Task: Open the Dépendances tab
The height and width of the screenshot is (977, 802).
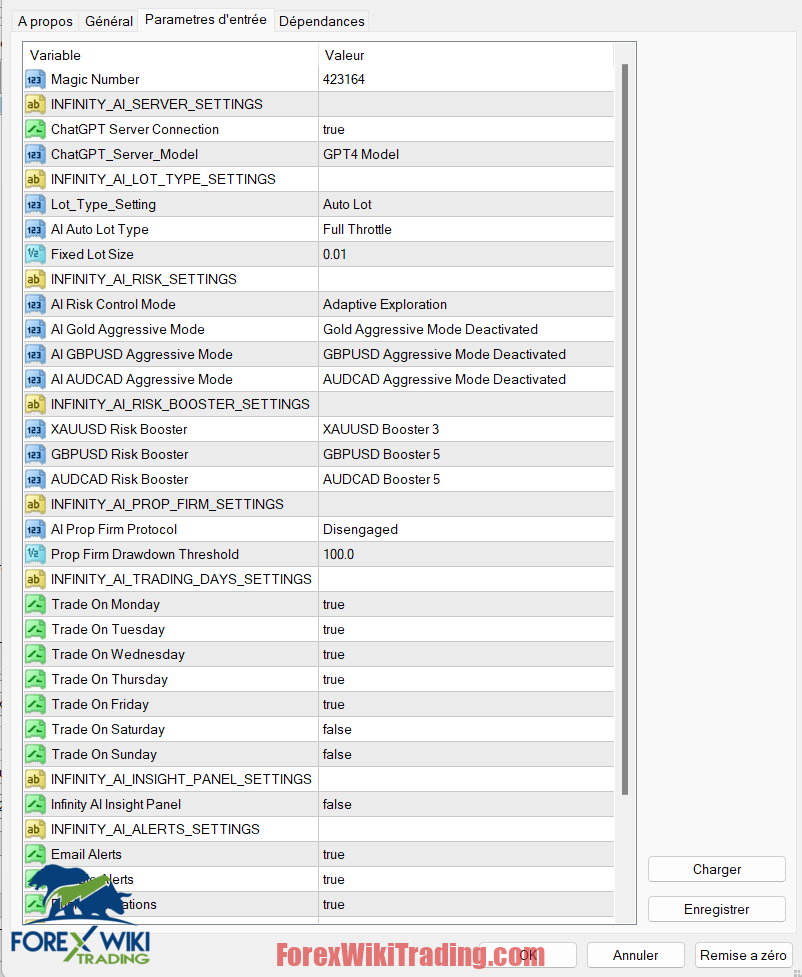Action: coord(322,21)
